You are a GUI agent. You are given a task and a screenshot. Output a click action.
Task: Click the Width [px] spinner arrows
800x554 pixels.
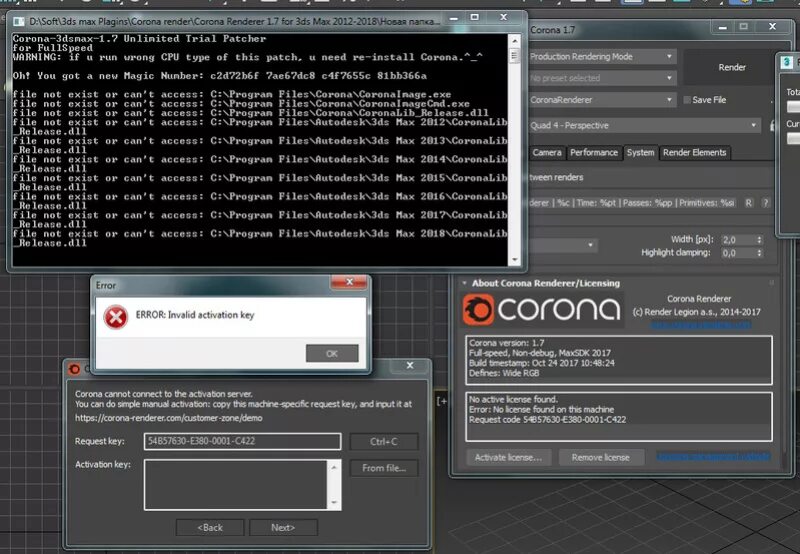(x=759, y=240)
